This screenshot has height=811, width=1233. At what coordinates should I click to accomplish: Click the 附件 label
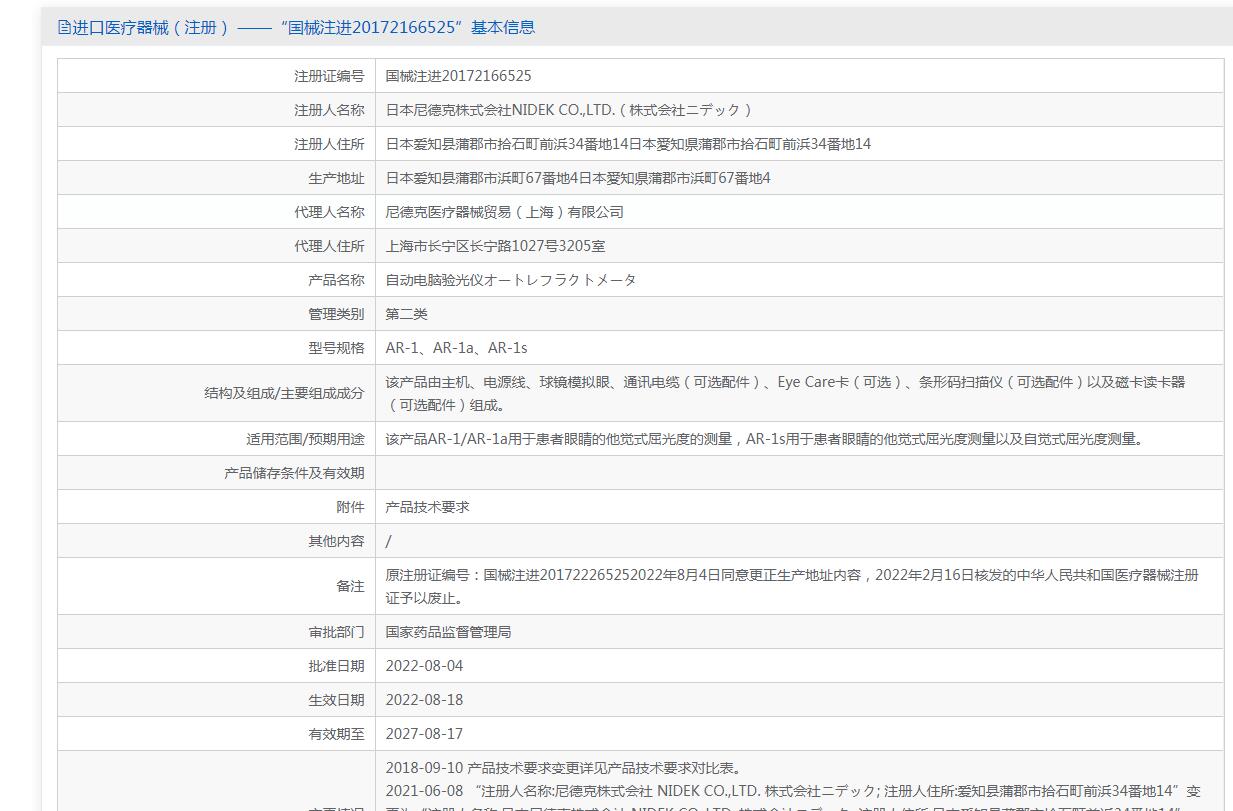350,507
